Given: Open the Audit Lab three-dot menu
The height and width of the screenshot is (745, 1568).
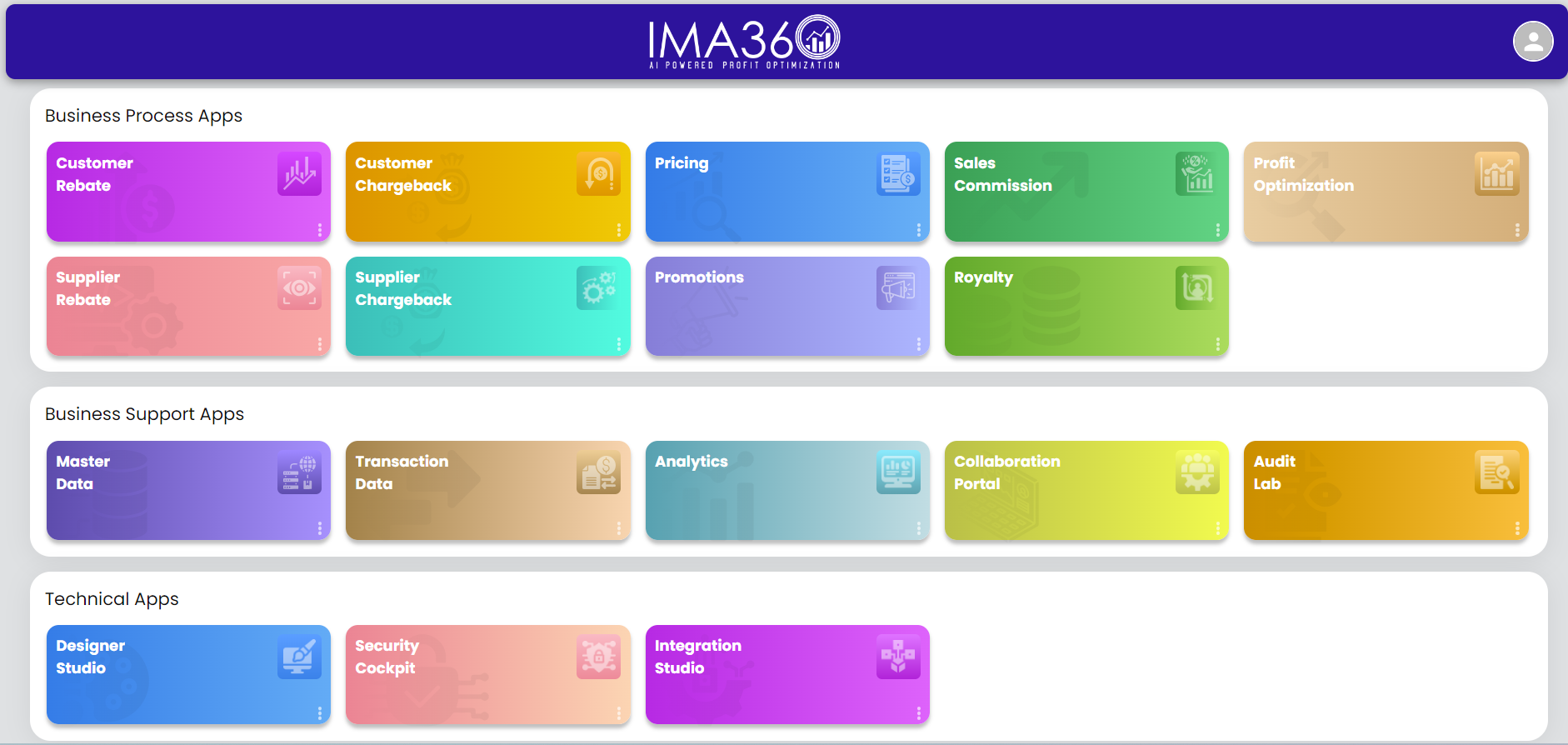Looking at the screenshot, I should pyautogui.click(x=1516, y=528).
